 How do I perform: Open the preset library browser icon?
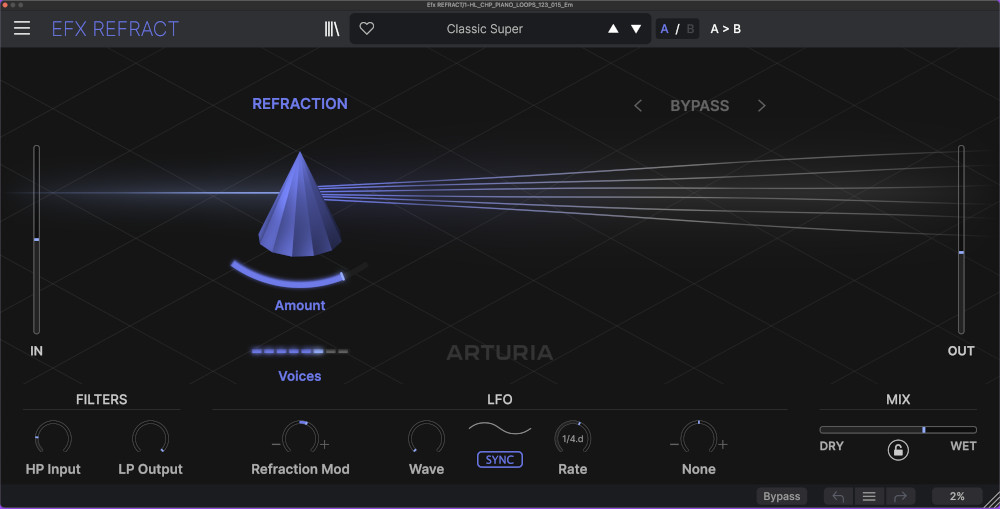click(x=332, y=29)
